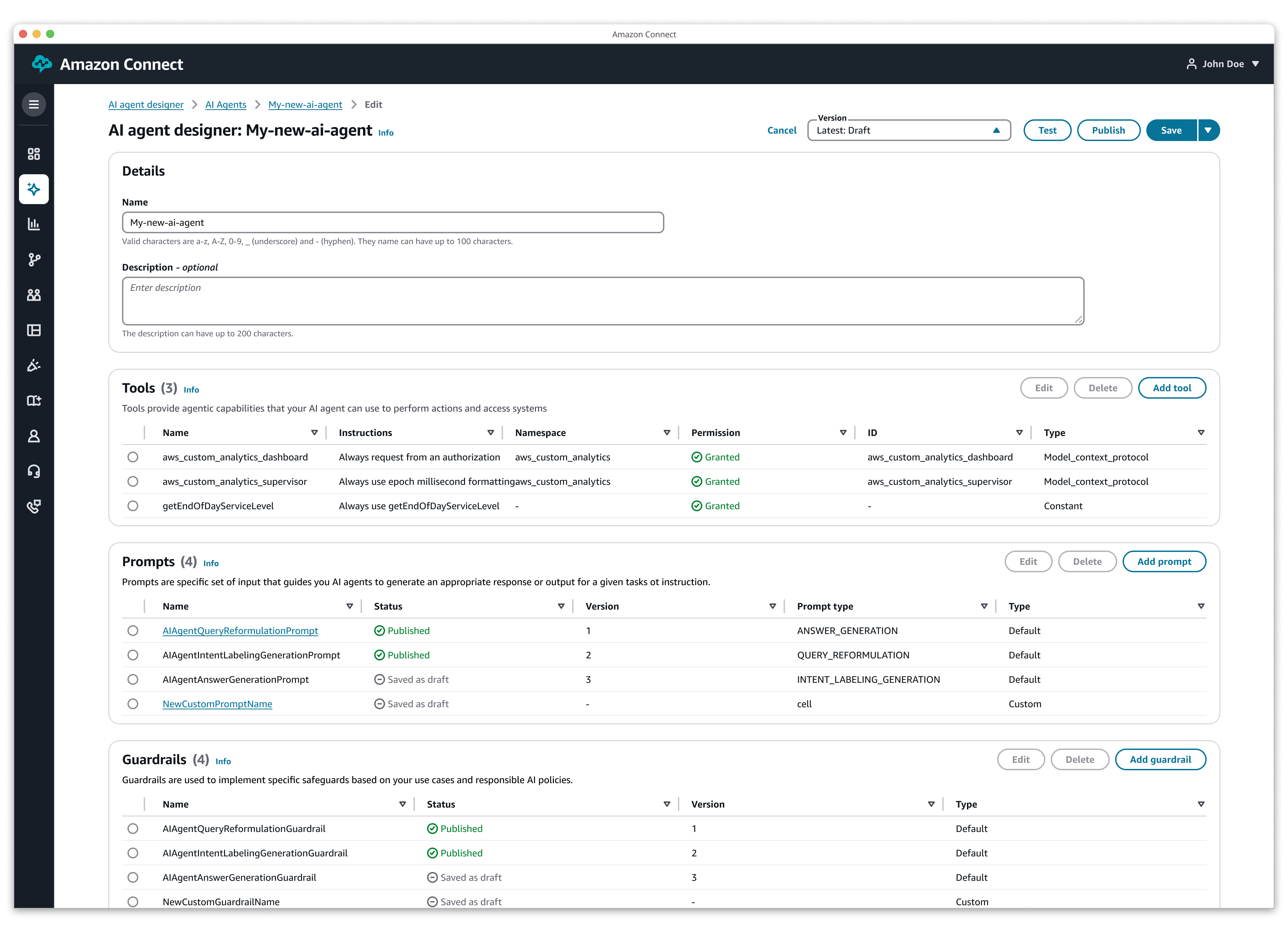Open the NewCustomPromptName link
This screenshot has height=933, width=1288.
[x=217, y=704]
